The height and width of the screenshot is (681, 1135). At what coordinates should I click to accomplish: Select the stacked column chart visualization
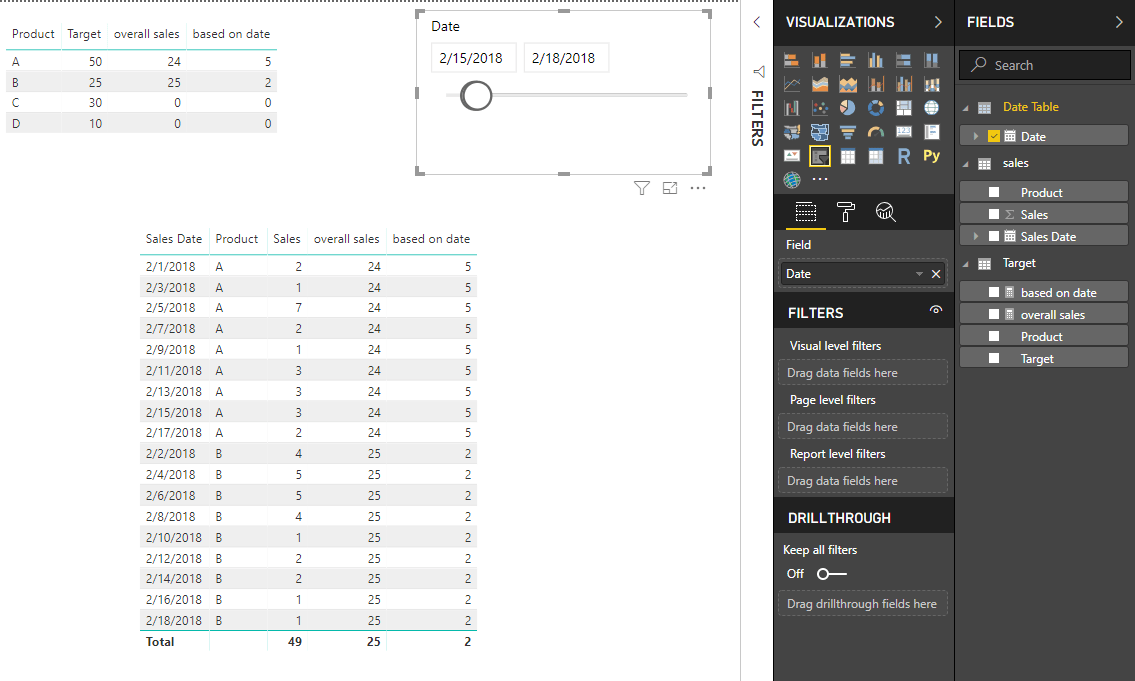819,60
